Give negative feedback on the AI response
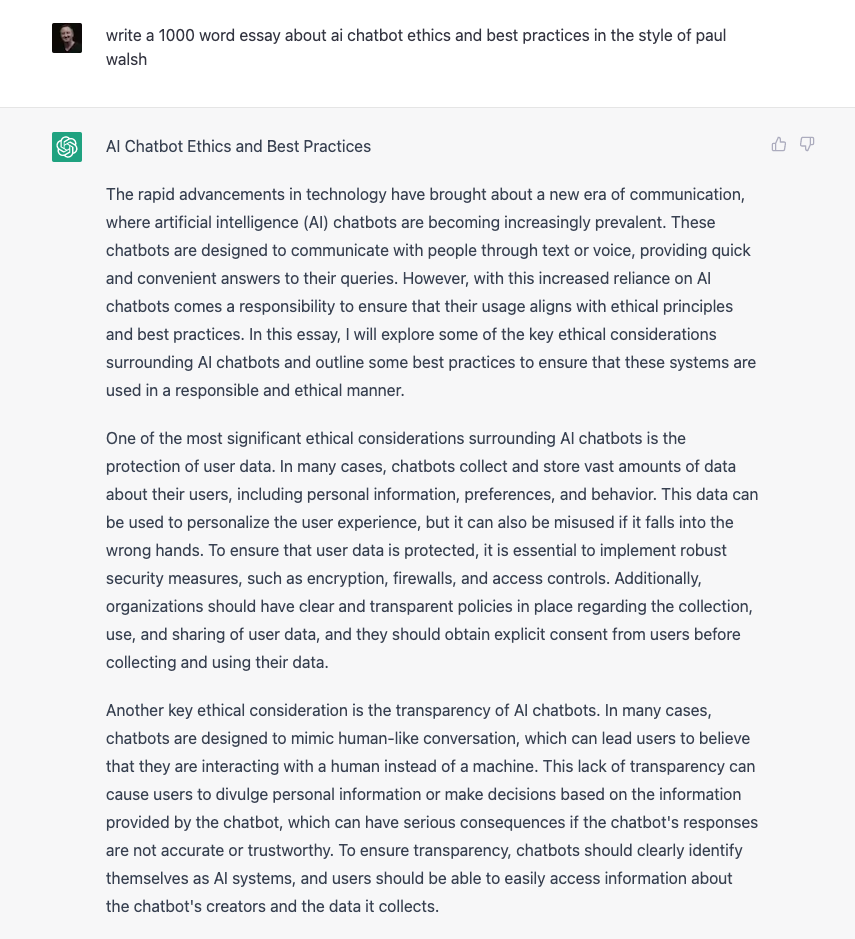Image resolution: width=855 pixels, height=939 pixels. coord(807,144)
